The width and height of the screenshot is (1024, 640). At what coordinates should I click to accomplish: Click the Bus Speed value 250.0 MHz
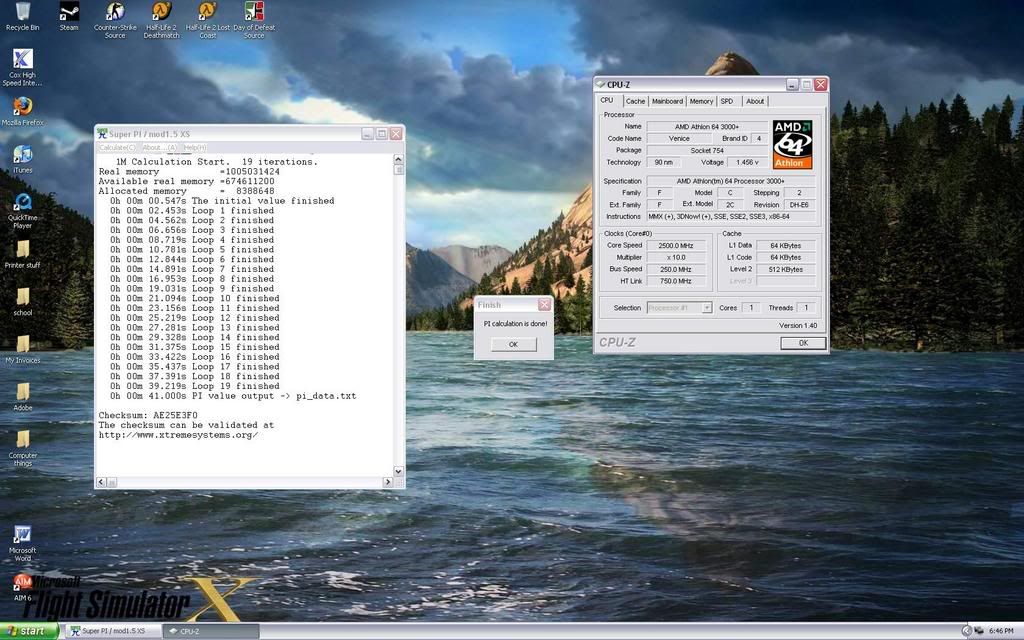point(676,269)
